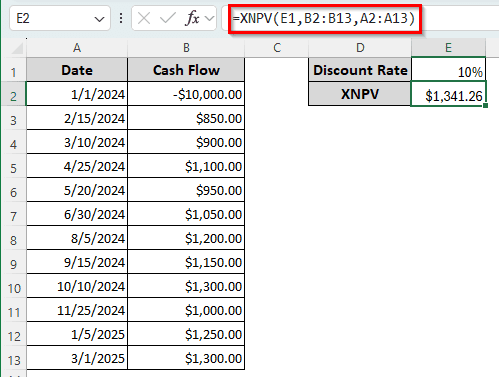Click the fill handle of cell E2
The image size is (499, 377).
tap(485, 105)
